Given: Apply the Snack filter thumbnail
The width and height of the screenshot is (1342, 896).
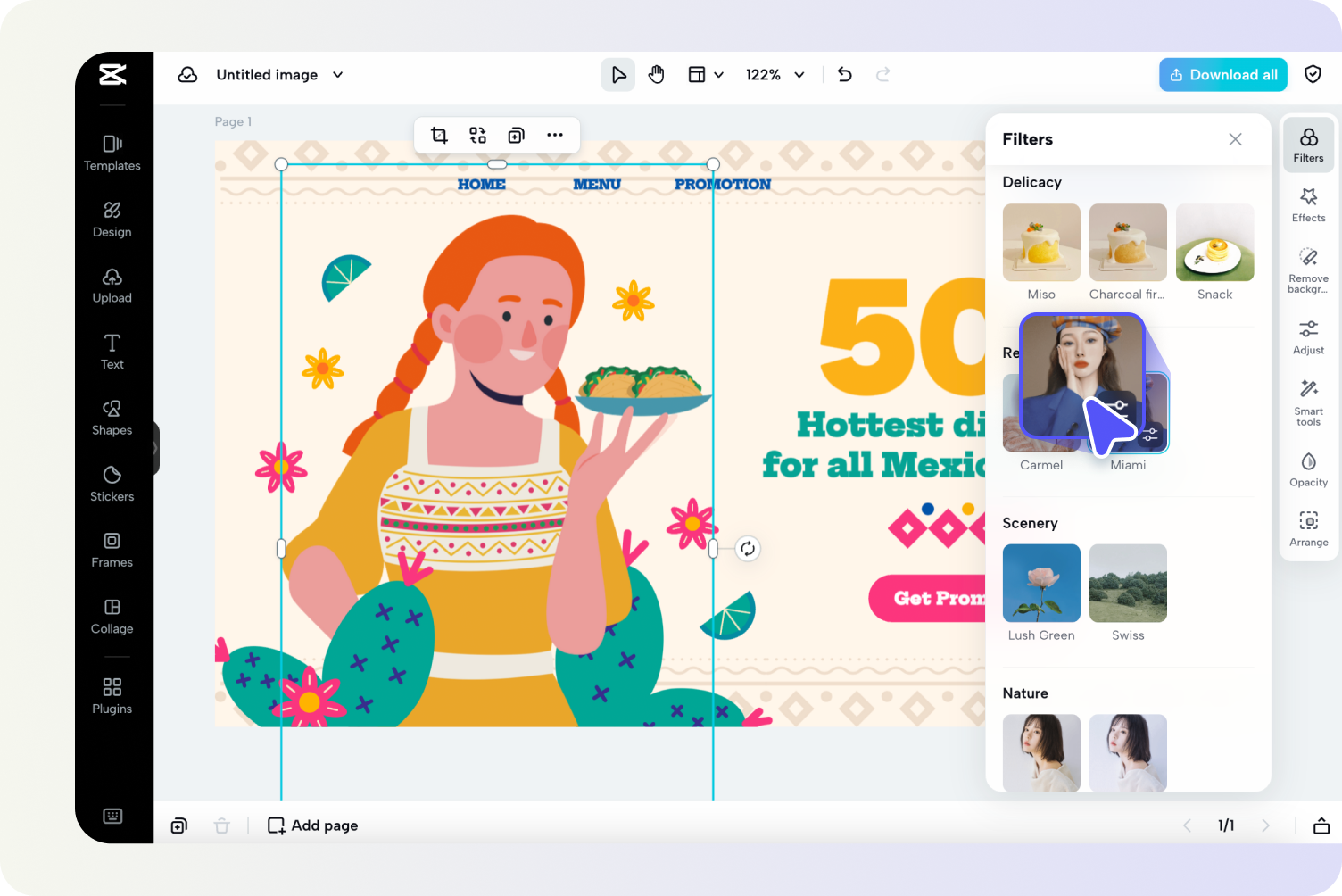Looking at the screenshot, I should [1214, 242].
